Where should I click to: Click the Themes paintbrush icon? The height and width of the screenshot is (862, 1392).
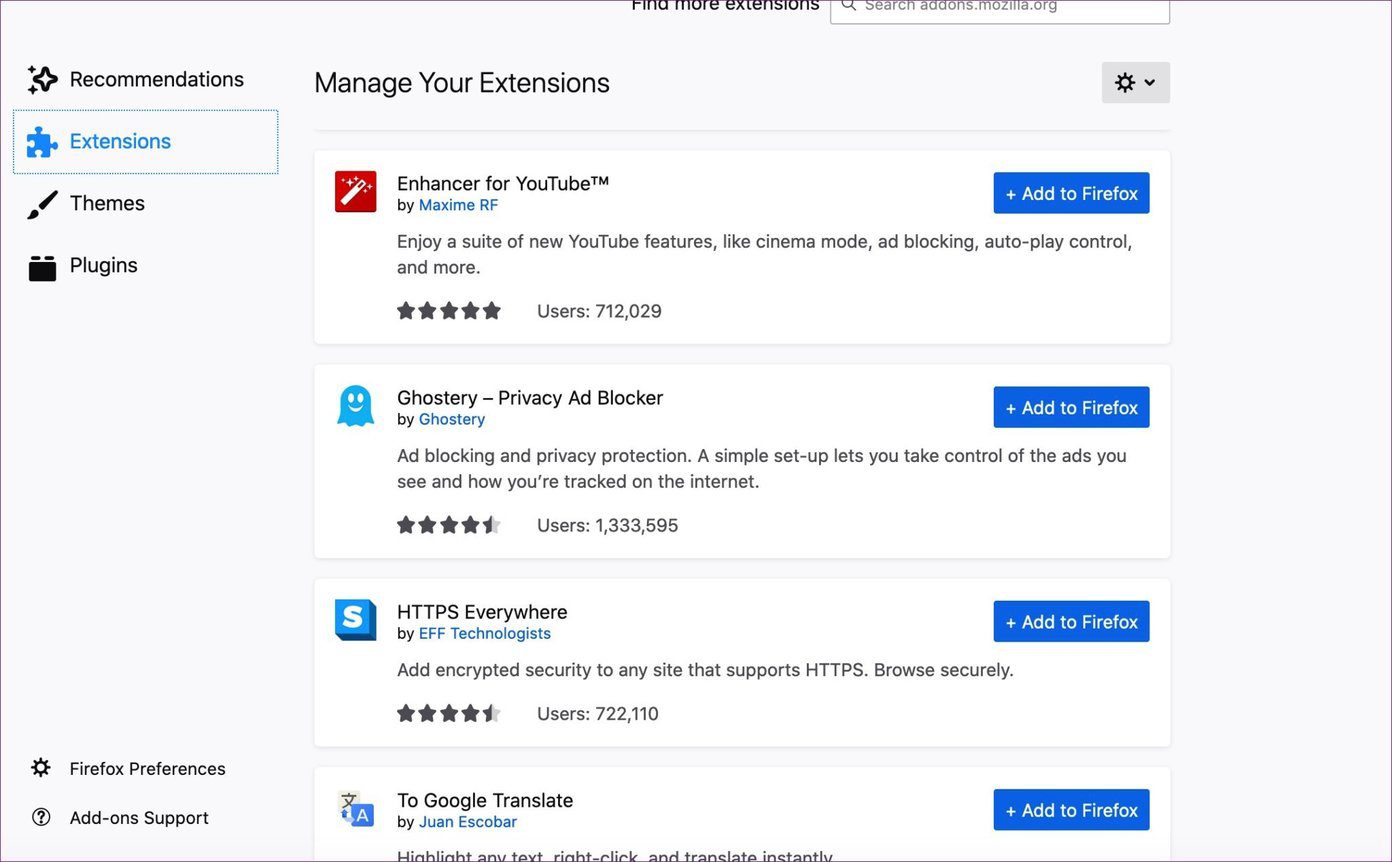tap(42, 204)
